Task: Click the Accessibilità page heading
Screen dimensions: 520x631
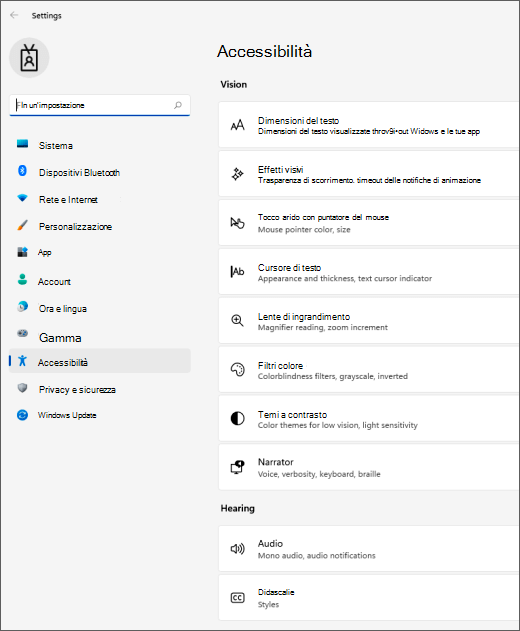Action: click(x=264, y=52)
